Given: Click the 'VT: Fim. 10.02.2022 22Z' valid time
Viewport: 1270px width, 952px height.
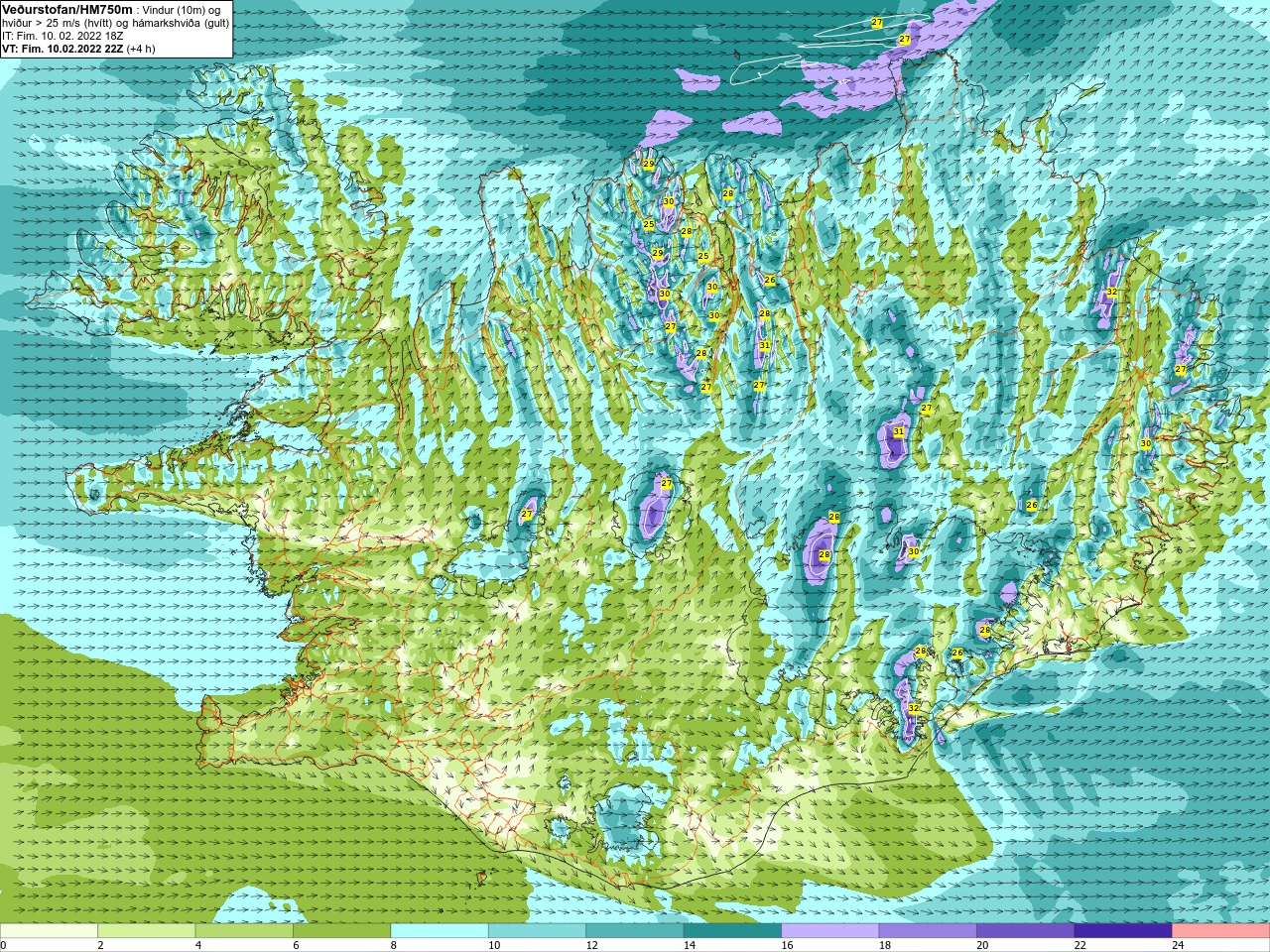Looking at the screenshot, I should pos(63,49).
